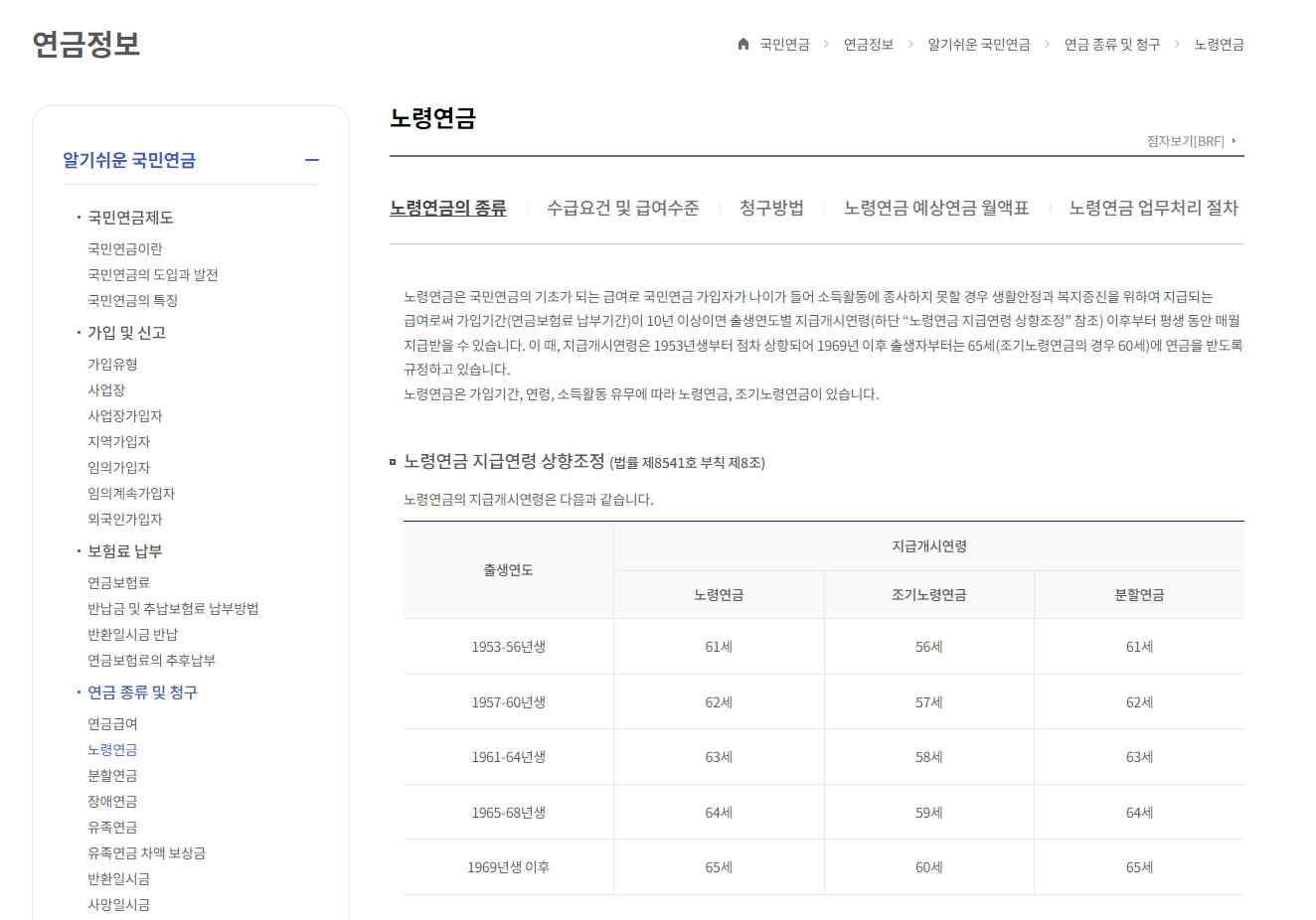Image resolution: width=1316 pixels, height=920 pixels.
Task: Click 조기노령연금 column header
Action: pos(929,595)
